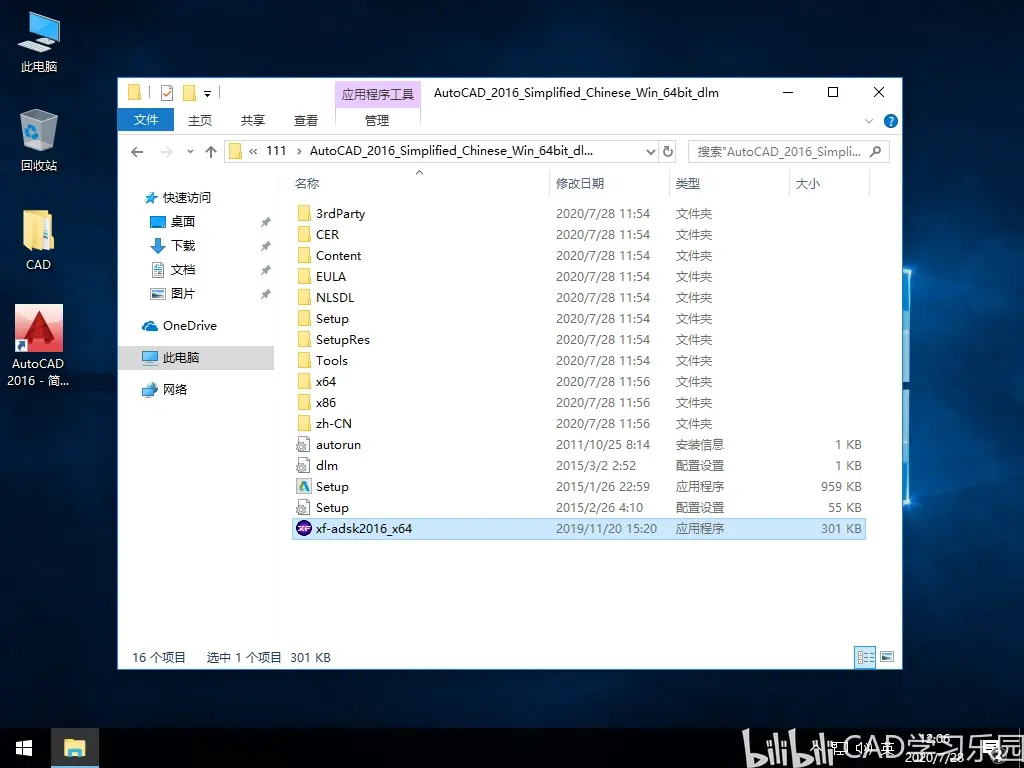Click the Properties icon in quick access toolbar
This screenshot has height=768, width=1024.
[x=167, y=93]
